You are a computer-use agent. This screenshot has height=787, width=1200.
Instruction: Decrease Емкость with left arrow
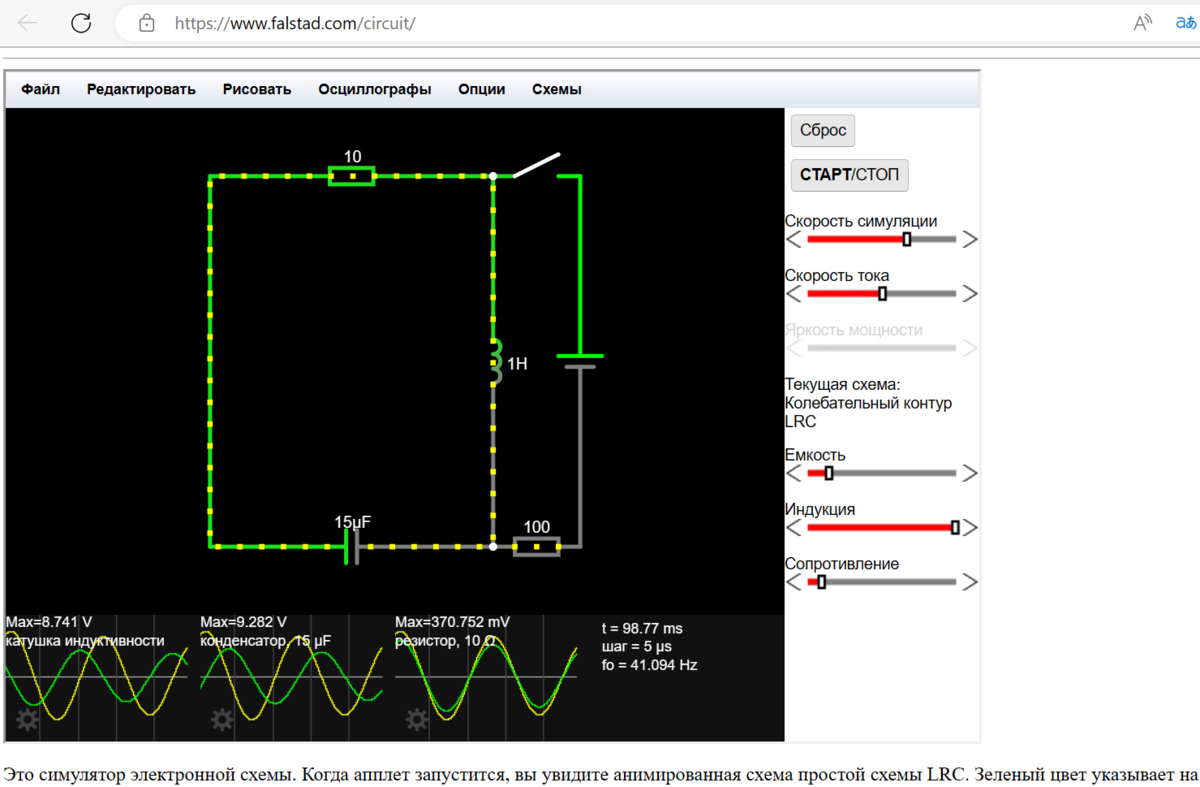(x=794, y=473)
